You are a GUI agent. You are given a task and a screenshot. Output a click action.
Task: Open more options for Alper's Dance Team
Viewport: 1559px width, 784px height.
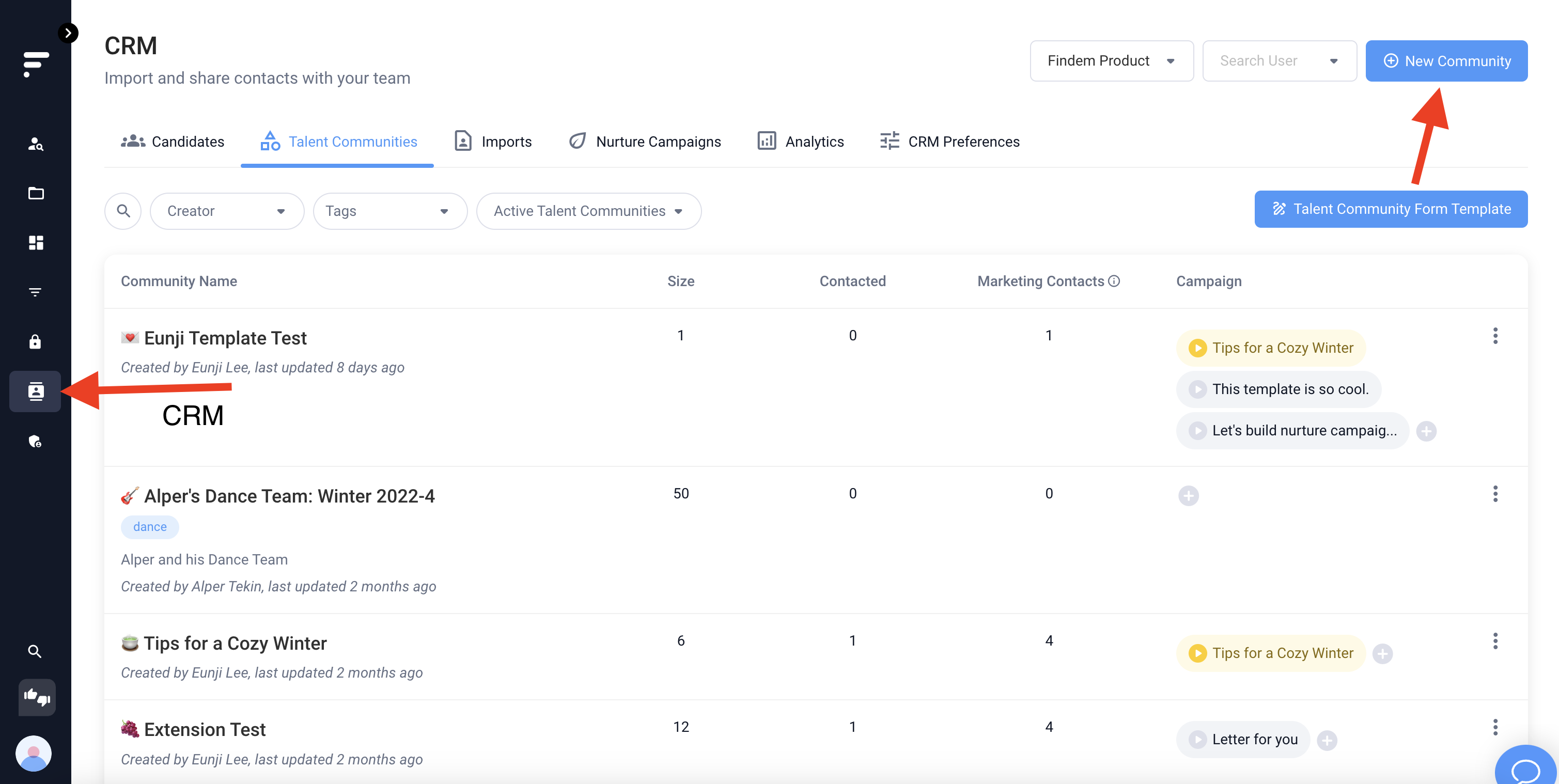tap(1495, 494)
